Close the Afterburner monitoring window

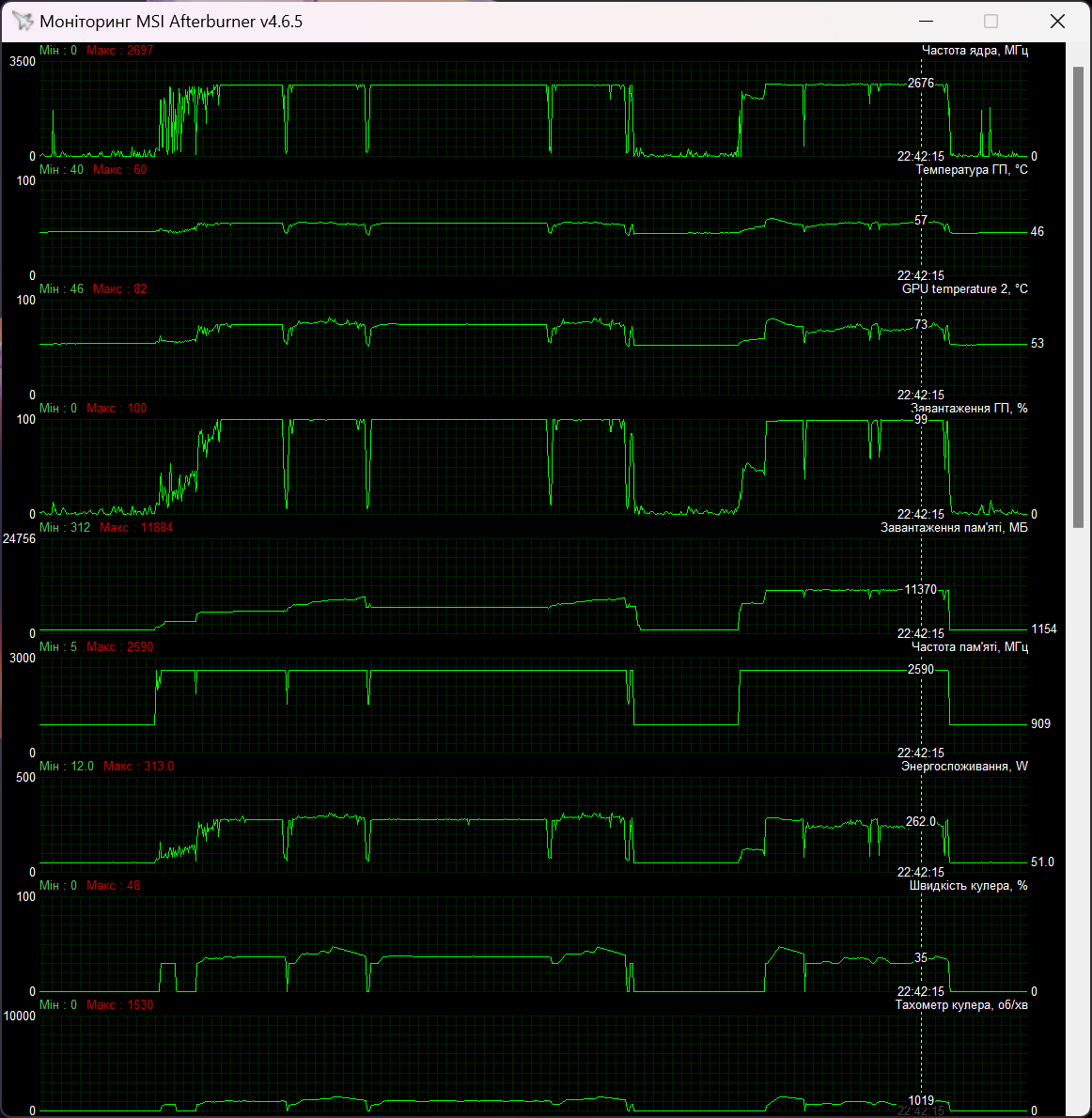pos(1057,22)
